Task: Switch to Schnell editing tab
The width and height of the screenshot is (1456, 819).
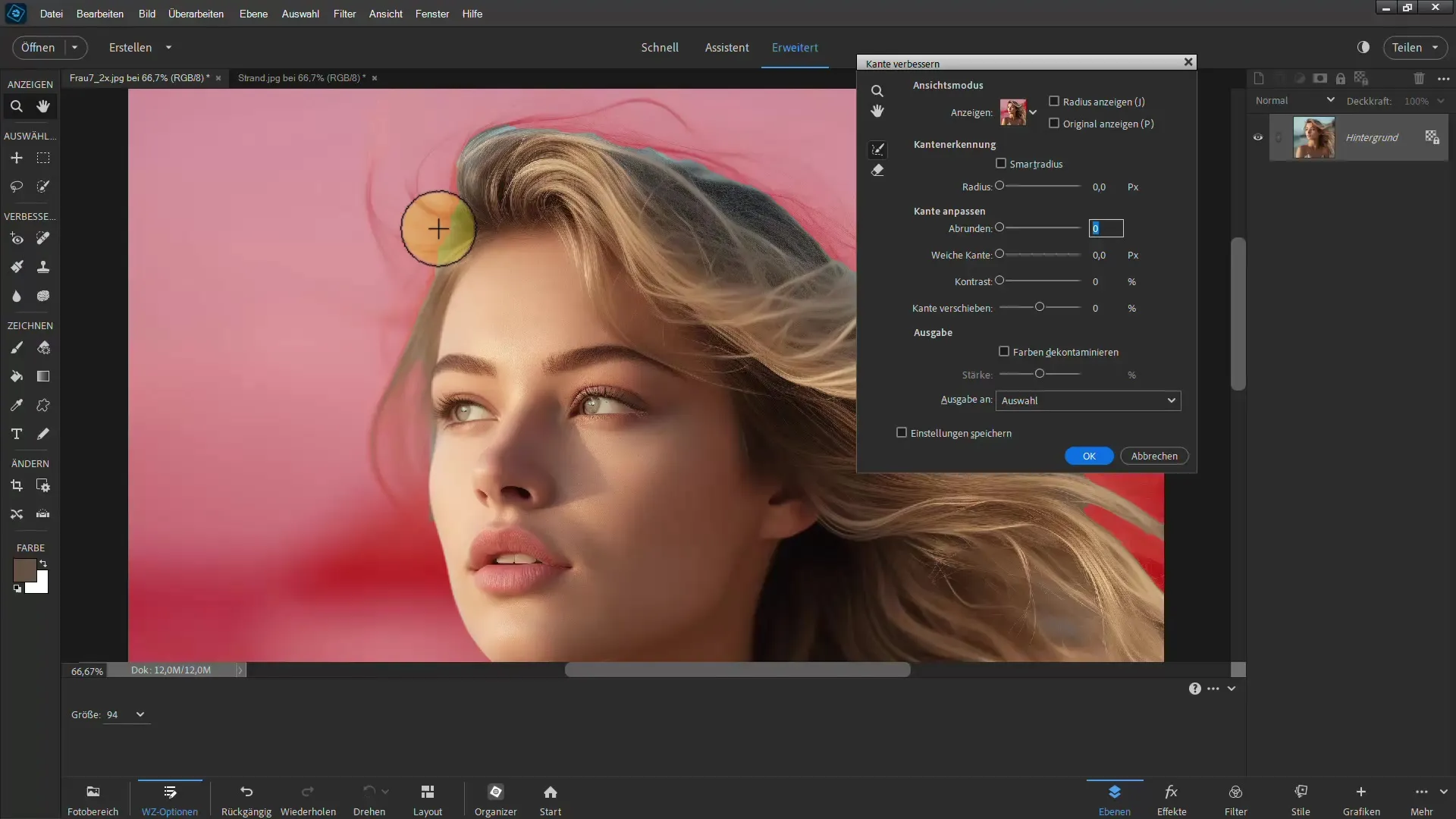Action: point(659,47)
